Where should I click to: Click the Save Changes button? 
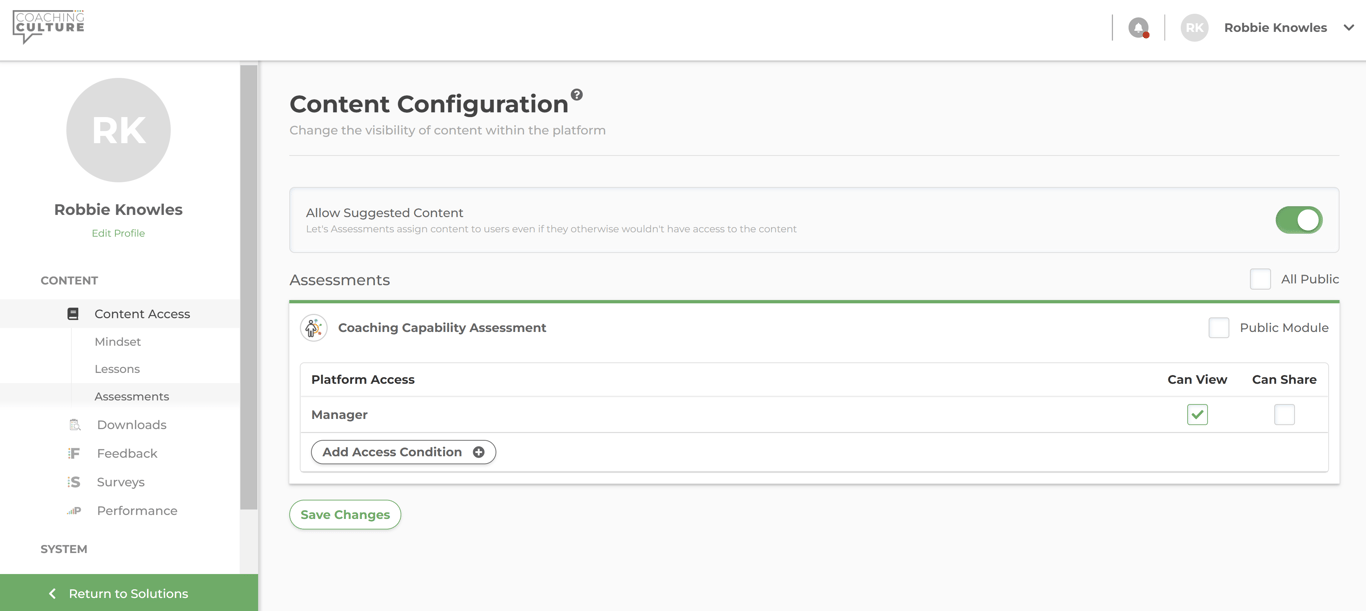pos(345,515)
